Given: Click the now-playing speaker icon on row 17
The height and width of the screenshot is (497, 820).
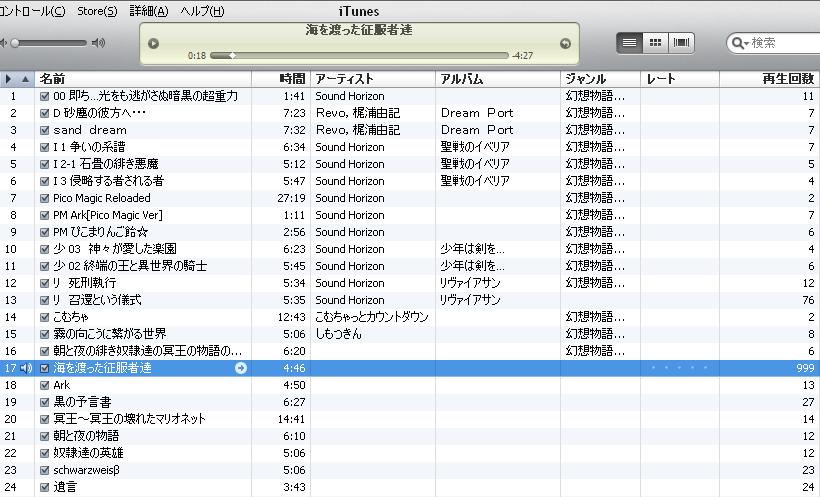Looking at the screenshot, I should tap(26, 368).
